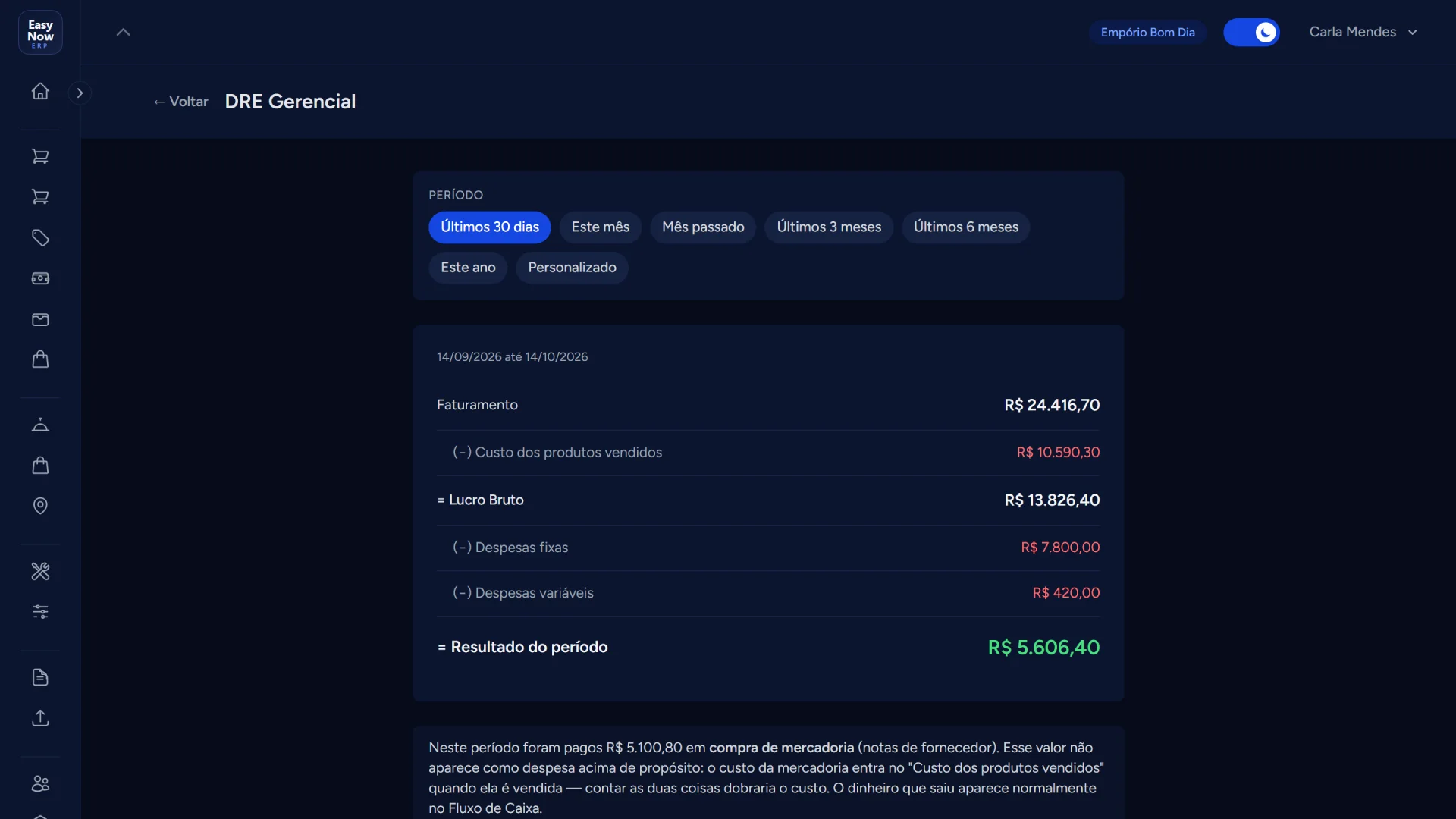Screen dimensions: 1456x819
Task: Click the Empório Bom Dia company badge
Action: point(1147,33)
